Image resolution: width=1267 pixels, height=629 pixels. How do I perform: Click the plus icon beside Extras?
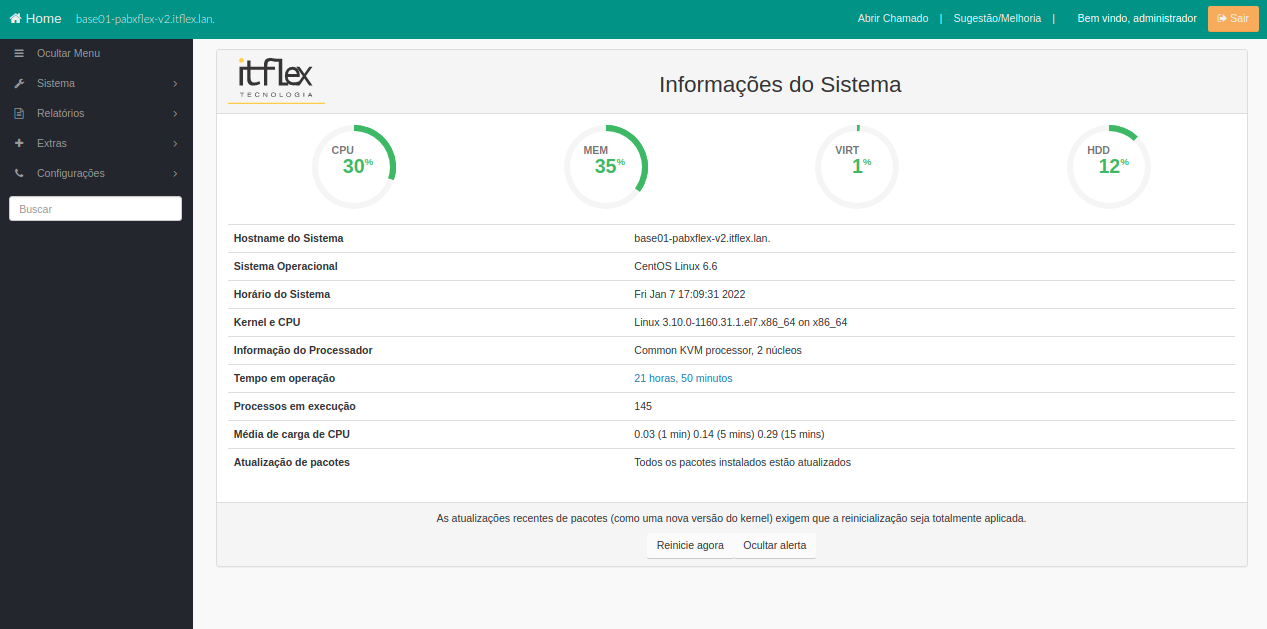pyautogui.click(x=19, y=143)
